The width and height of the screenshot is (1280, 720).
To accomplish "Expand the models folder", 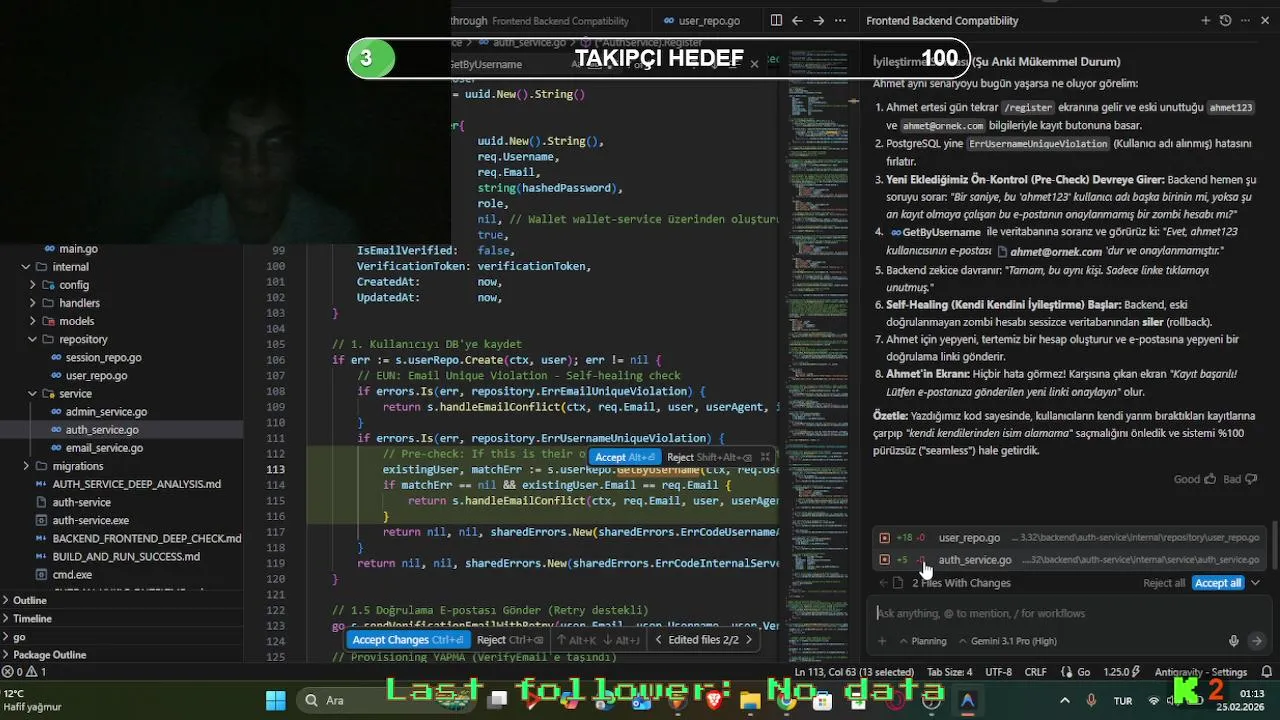I will point(33,321).
